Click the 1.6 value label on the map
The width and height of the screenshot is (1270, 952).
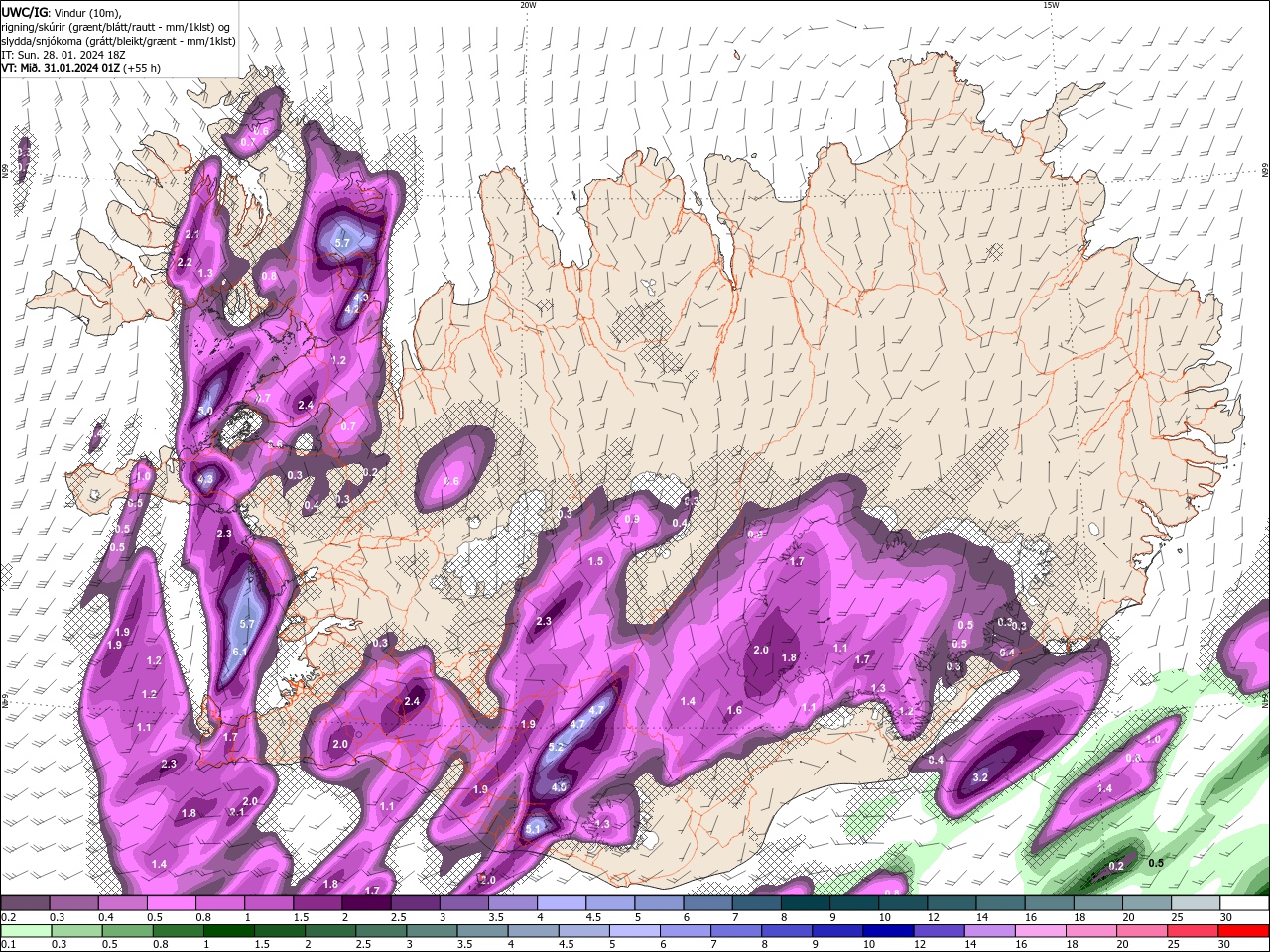[x=734, y=710]
